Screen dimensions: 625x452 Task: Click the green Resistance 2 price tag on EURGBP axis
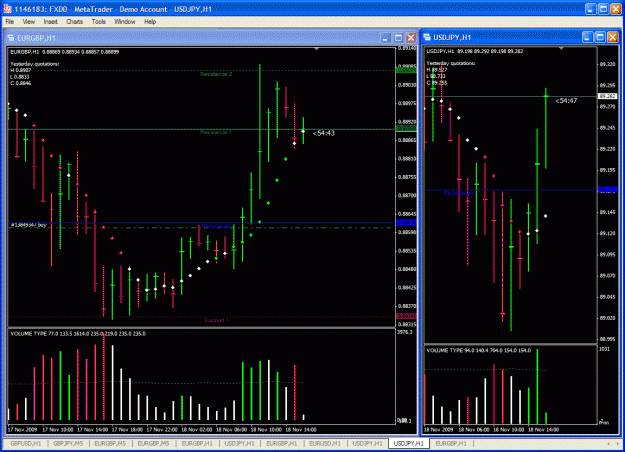click(x=406, y=71)
